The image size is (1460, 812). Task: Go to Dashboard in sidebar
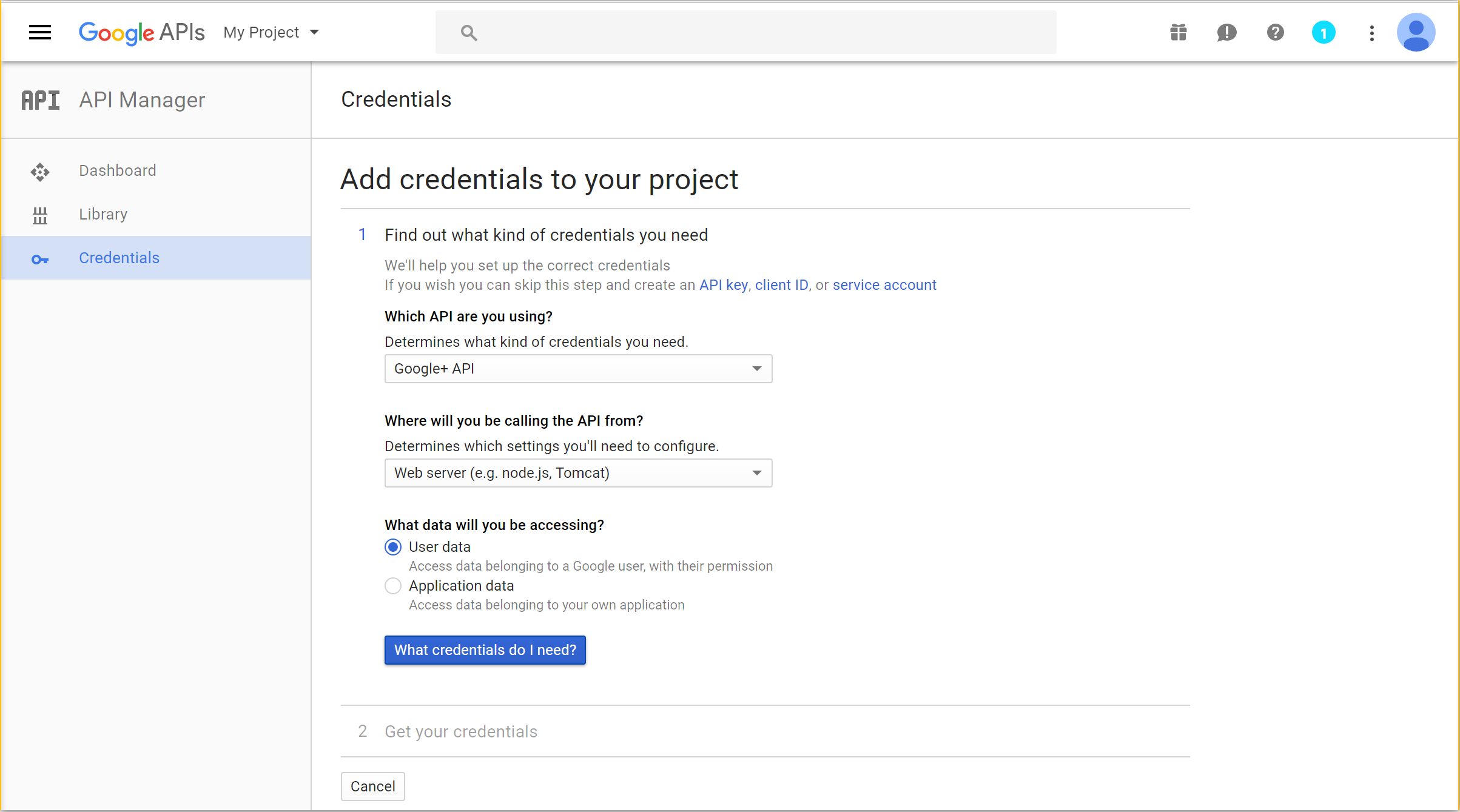(x=156, y=171)
